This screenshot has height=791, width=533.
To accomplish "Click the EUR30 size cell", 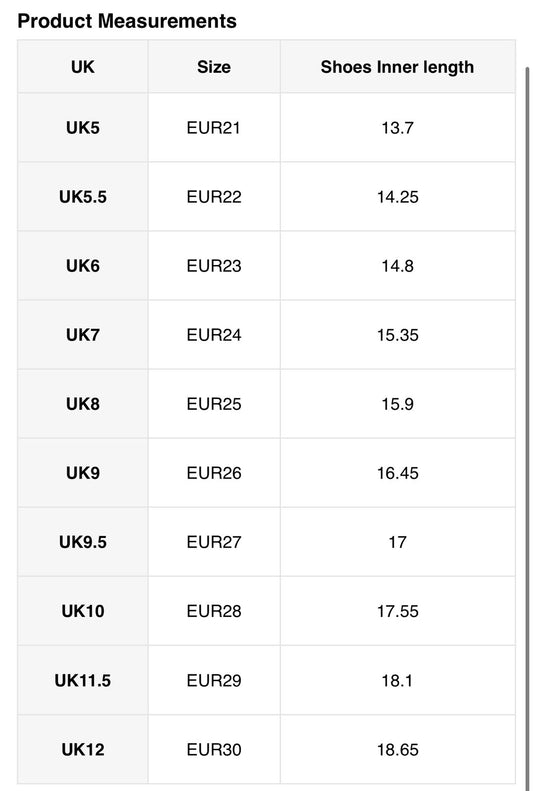I will pos(214,750).
